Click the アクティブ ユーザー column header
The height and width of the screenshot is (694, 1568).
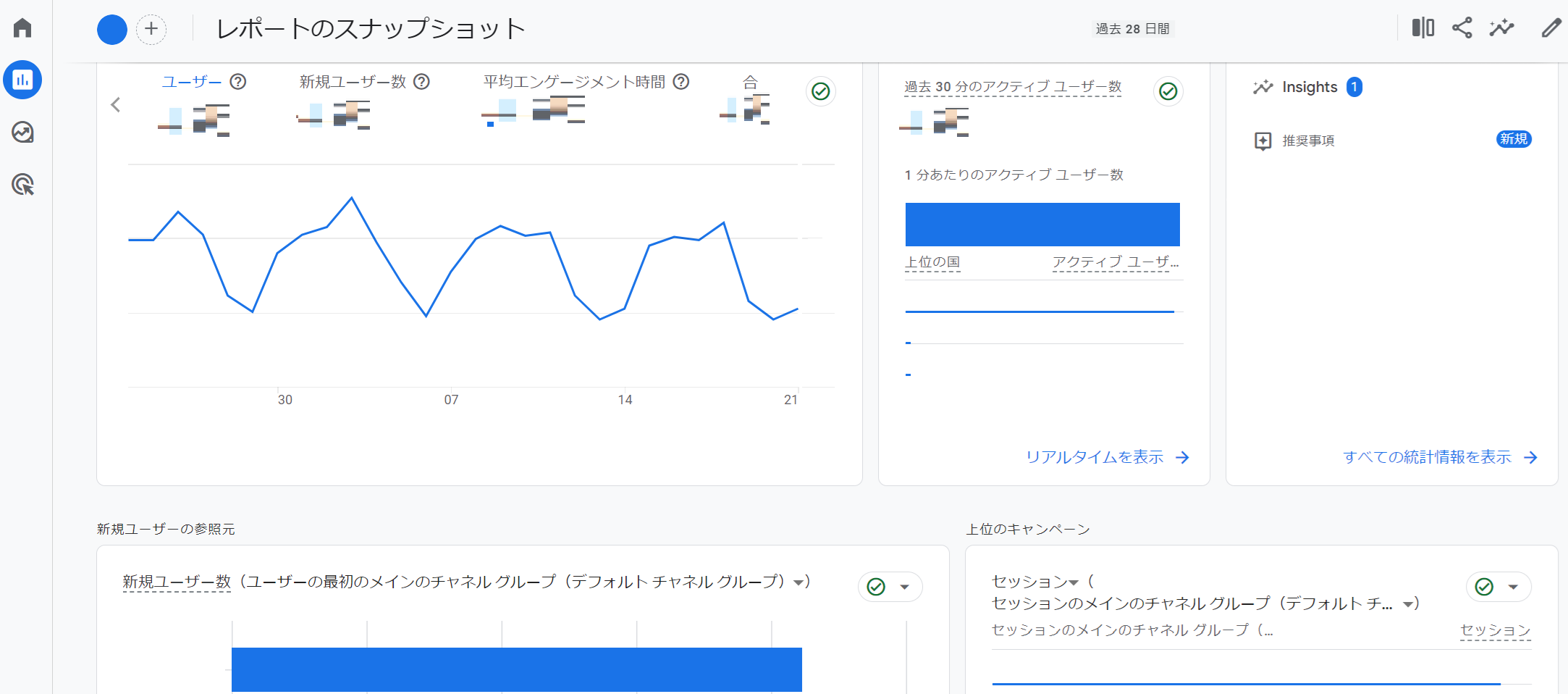point(1116,262)
